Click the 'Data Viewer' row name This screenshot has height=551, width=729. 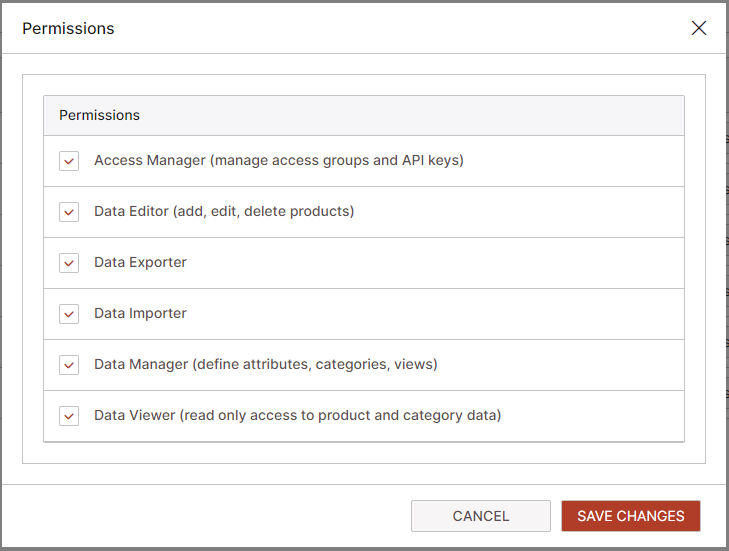(135, 415)
